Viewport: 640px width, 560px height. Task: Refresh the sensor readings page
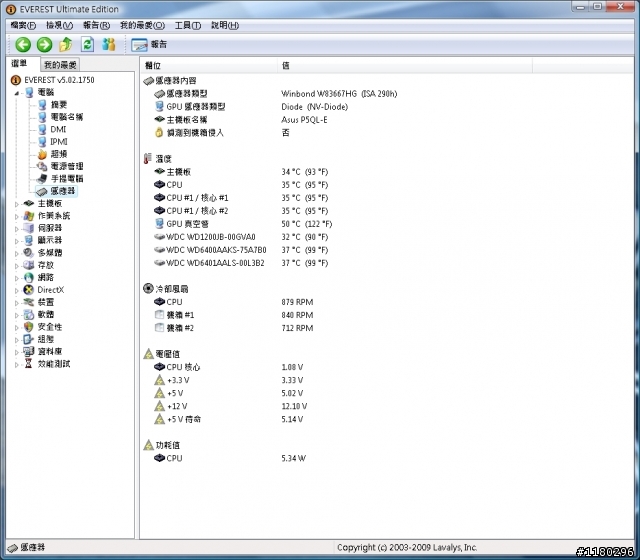tap(87, 44)
